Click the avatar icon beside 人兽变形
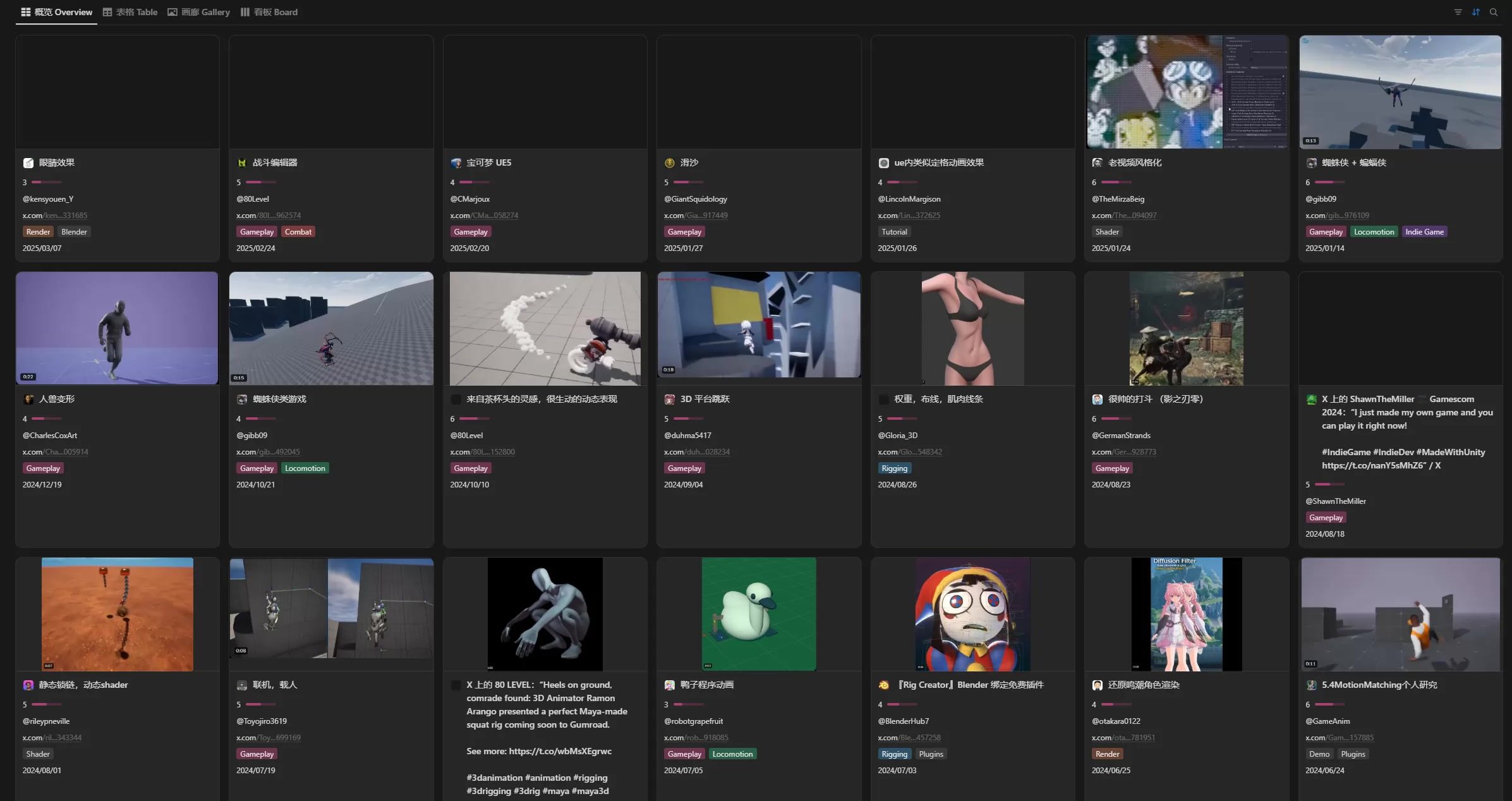This screenshot has height=801, width=1512. [x=28, y=400]
